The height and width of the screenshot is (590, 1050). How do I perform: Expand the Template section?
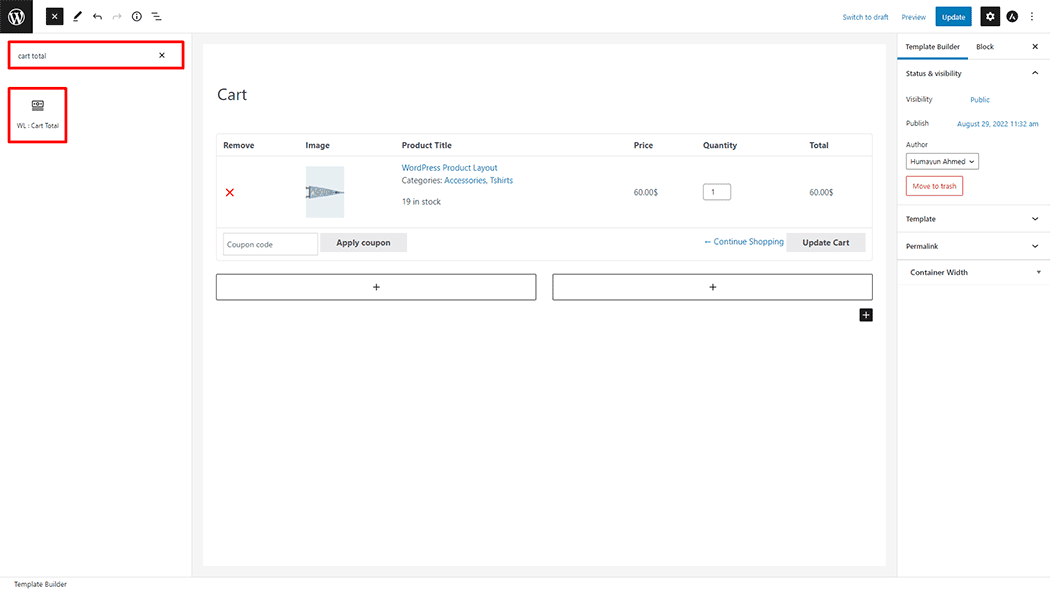pos(1034,219)
